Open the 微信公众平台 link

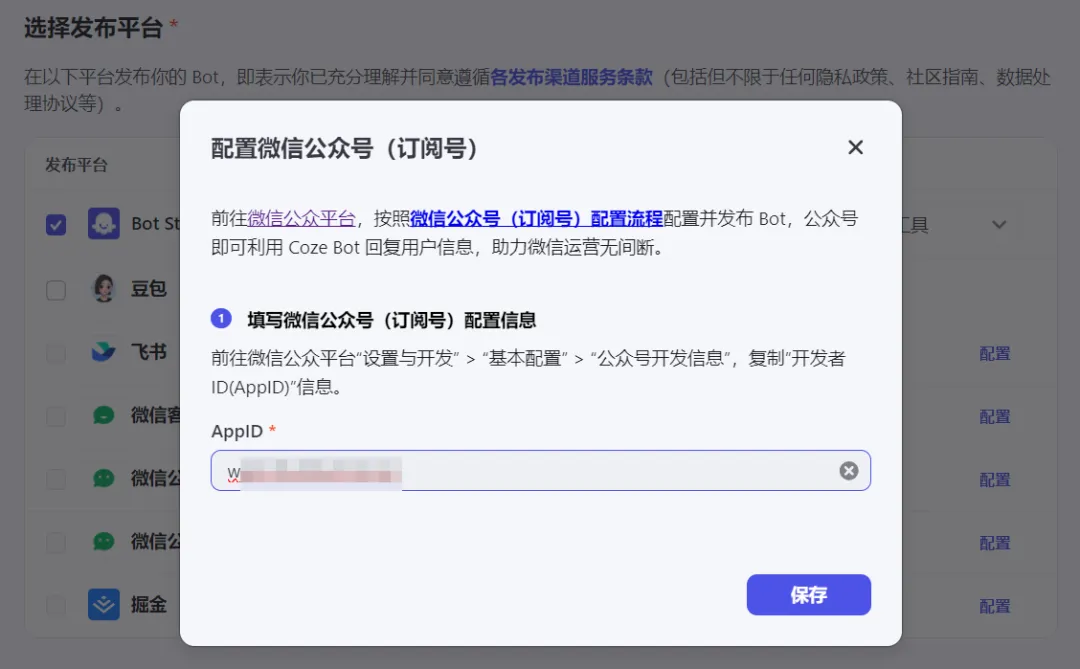[x=301, y=219]
